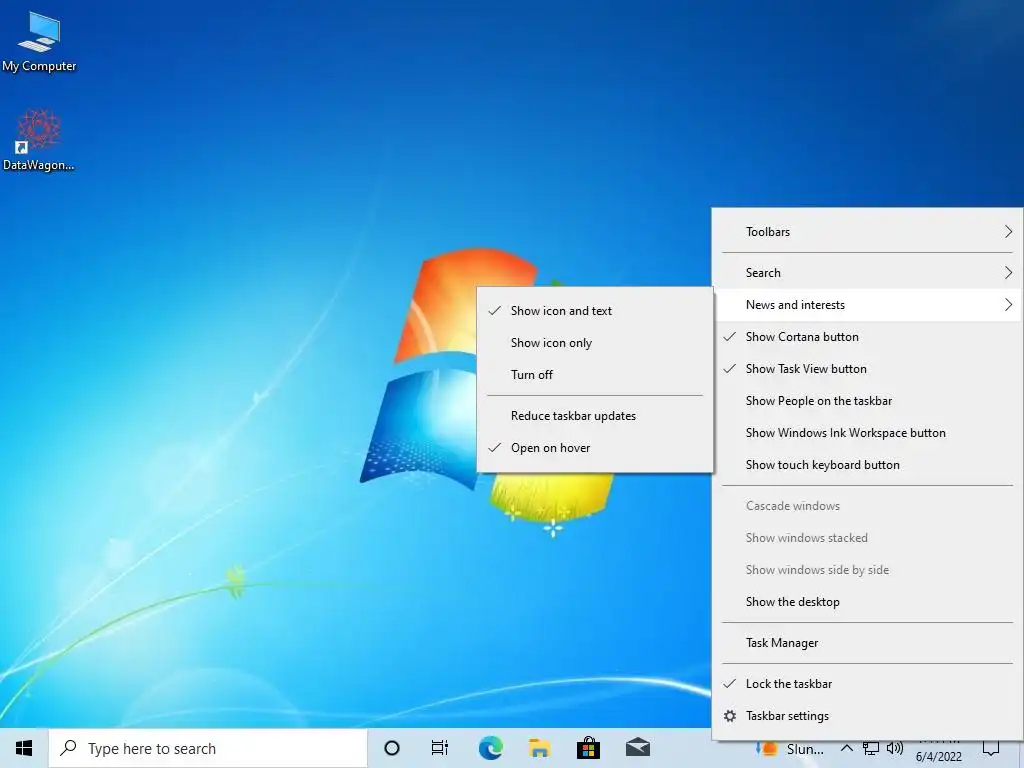Open the My Computer desktop icon
The image size is (1024, 768).
(x=39, y=42)
